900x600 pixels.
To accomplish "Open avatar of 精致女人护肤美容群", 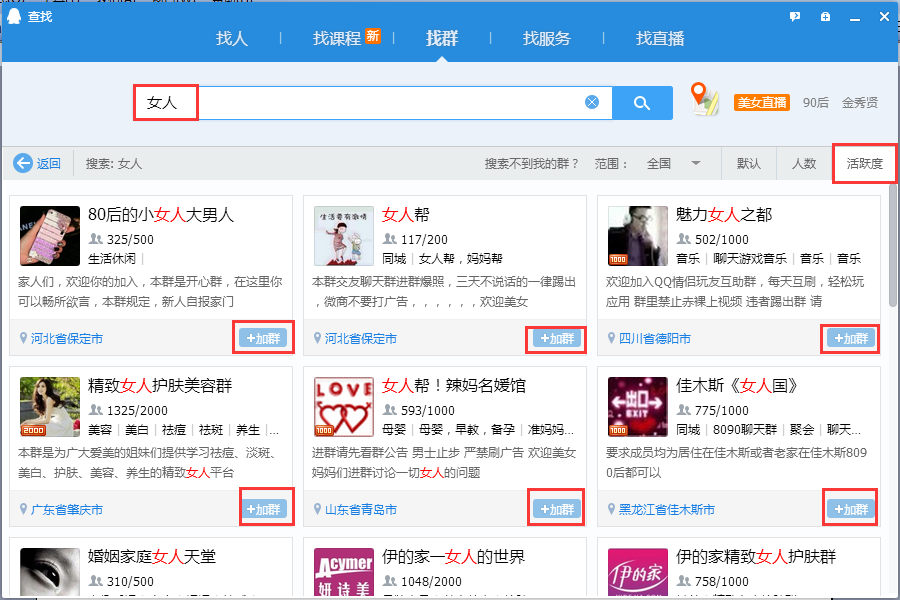I will tap(50, 407).
